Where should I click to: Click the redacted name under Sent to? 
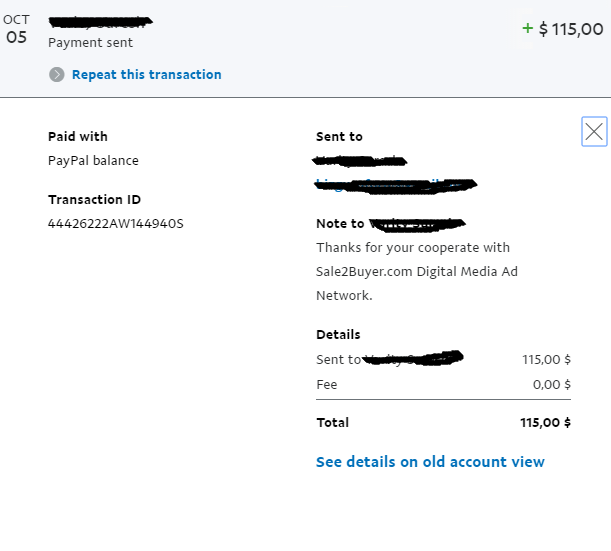[x=360, y=161]
